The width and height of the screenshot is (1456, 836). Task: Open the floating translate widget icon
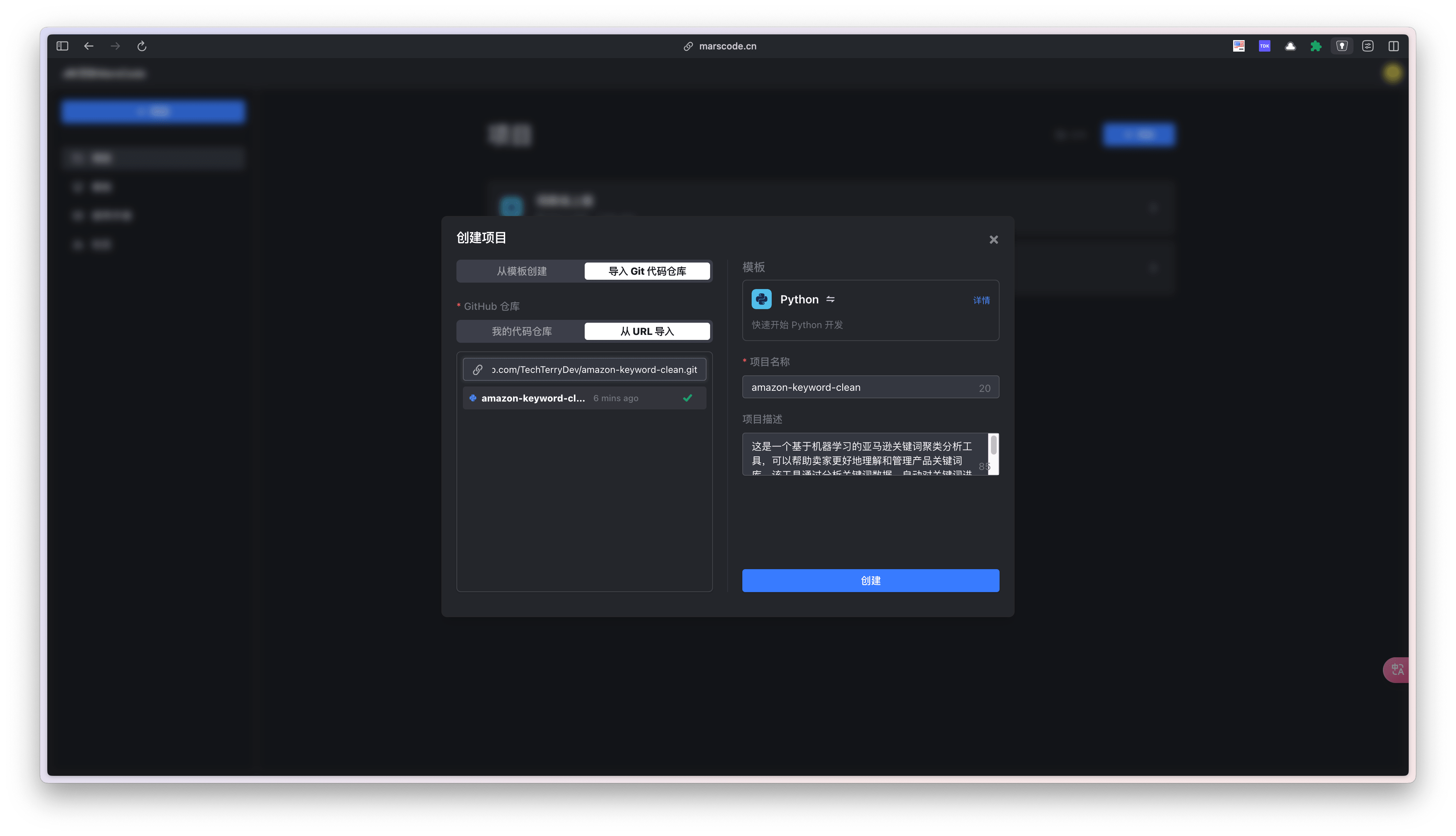[x=1396, y=669]
